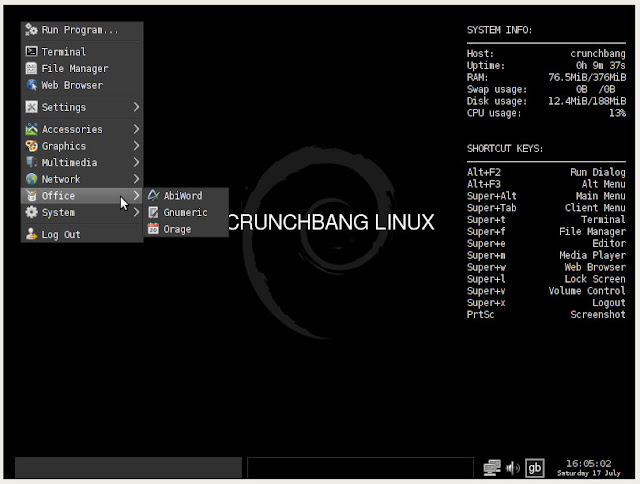Click the Run Dialog shortcut description
Viewport: 640px width, 484px height.
tap(598, 172)
